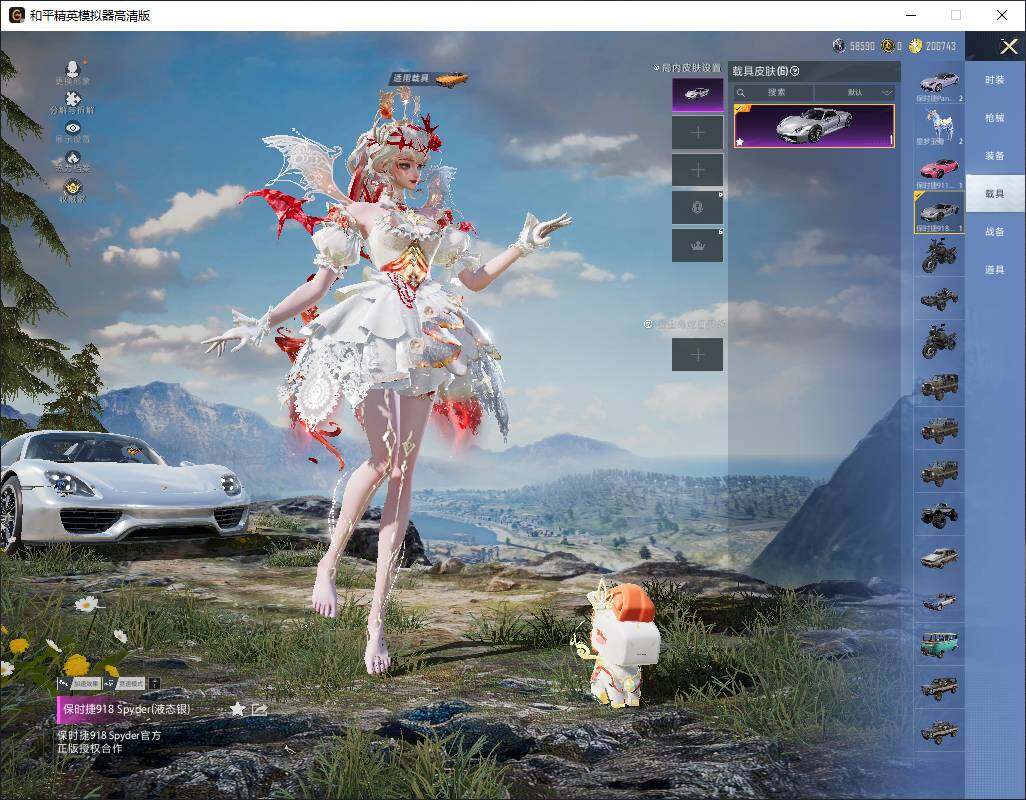Toggle the 展示设置 eye icon
Screen dimensions: 1026x800
73,128
